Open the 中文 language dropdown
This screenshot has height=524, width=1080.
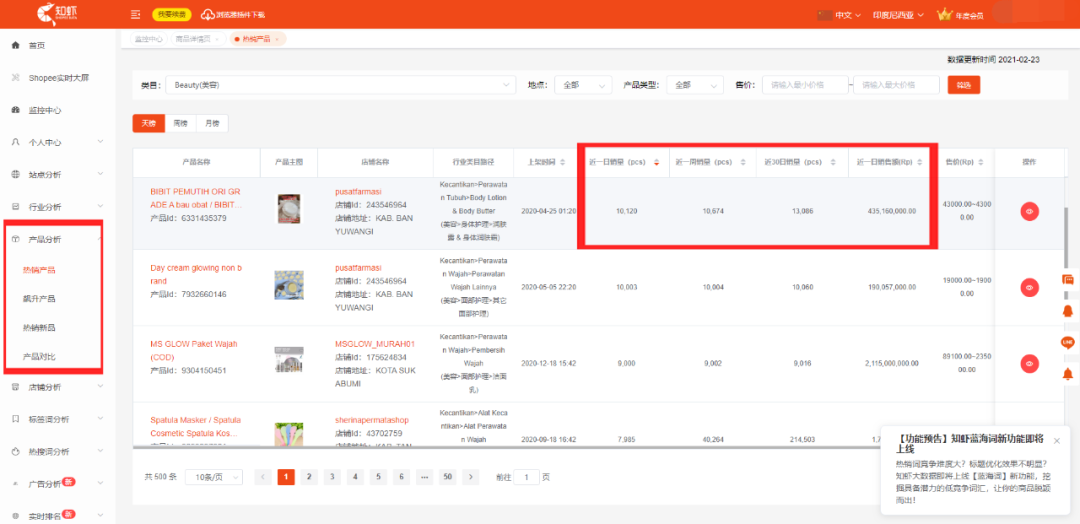(x=848, y=15)
